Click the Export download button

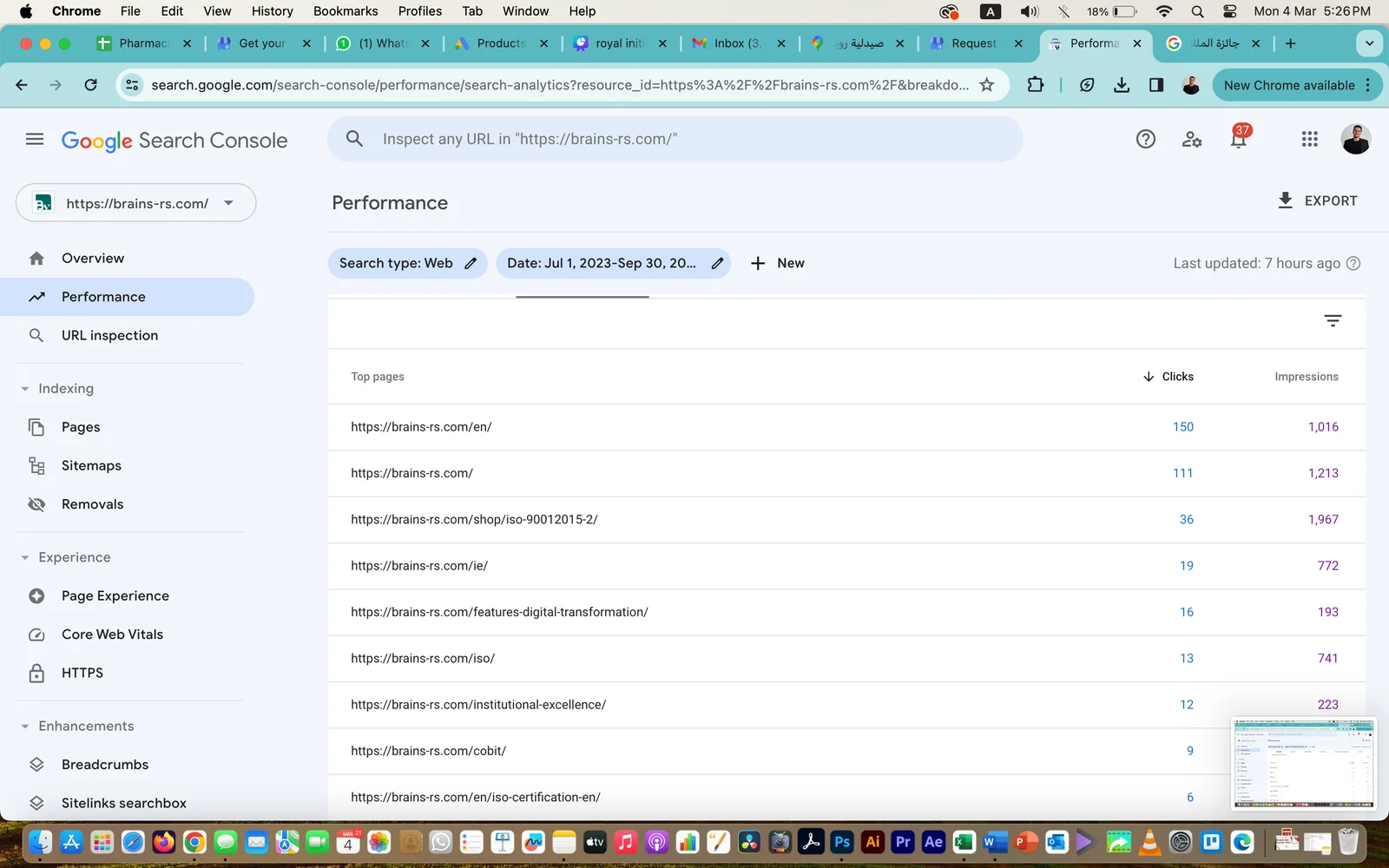tap(1317, 201)
